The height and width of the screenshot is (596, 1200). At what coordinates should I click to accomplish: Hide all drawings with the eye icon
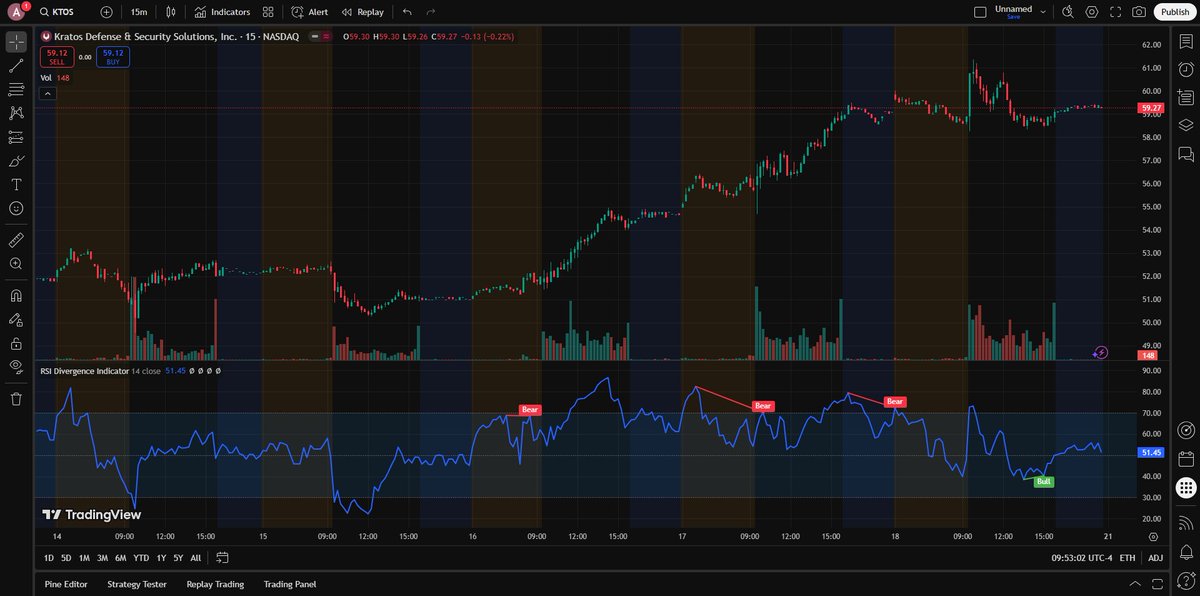[x=16, y=367]
